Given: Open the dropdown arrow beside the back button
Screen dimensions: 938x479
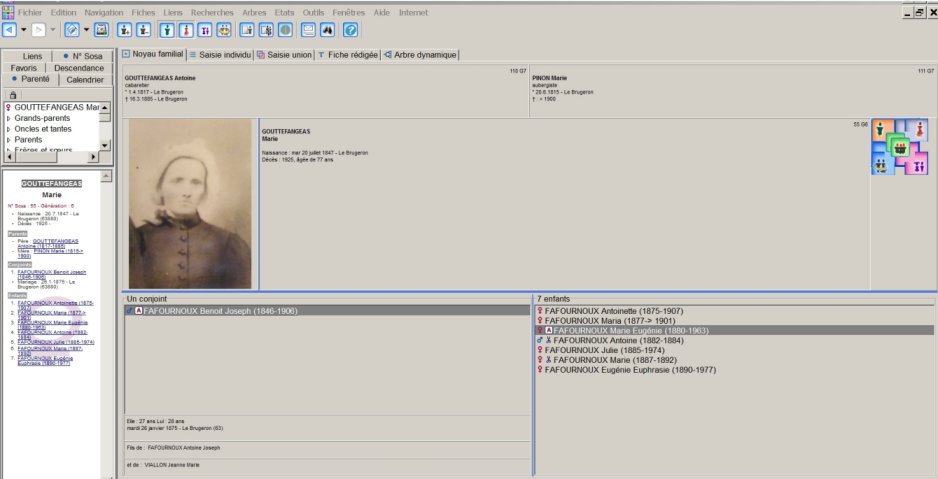Looking at the screenshot, I should (x=22, y=30).
